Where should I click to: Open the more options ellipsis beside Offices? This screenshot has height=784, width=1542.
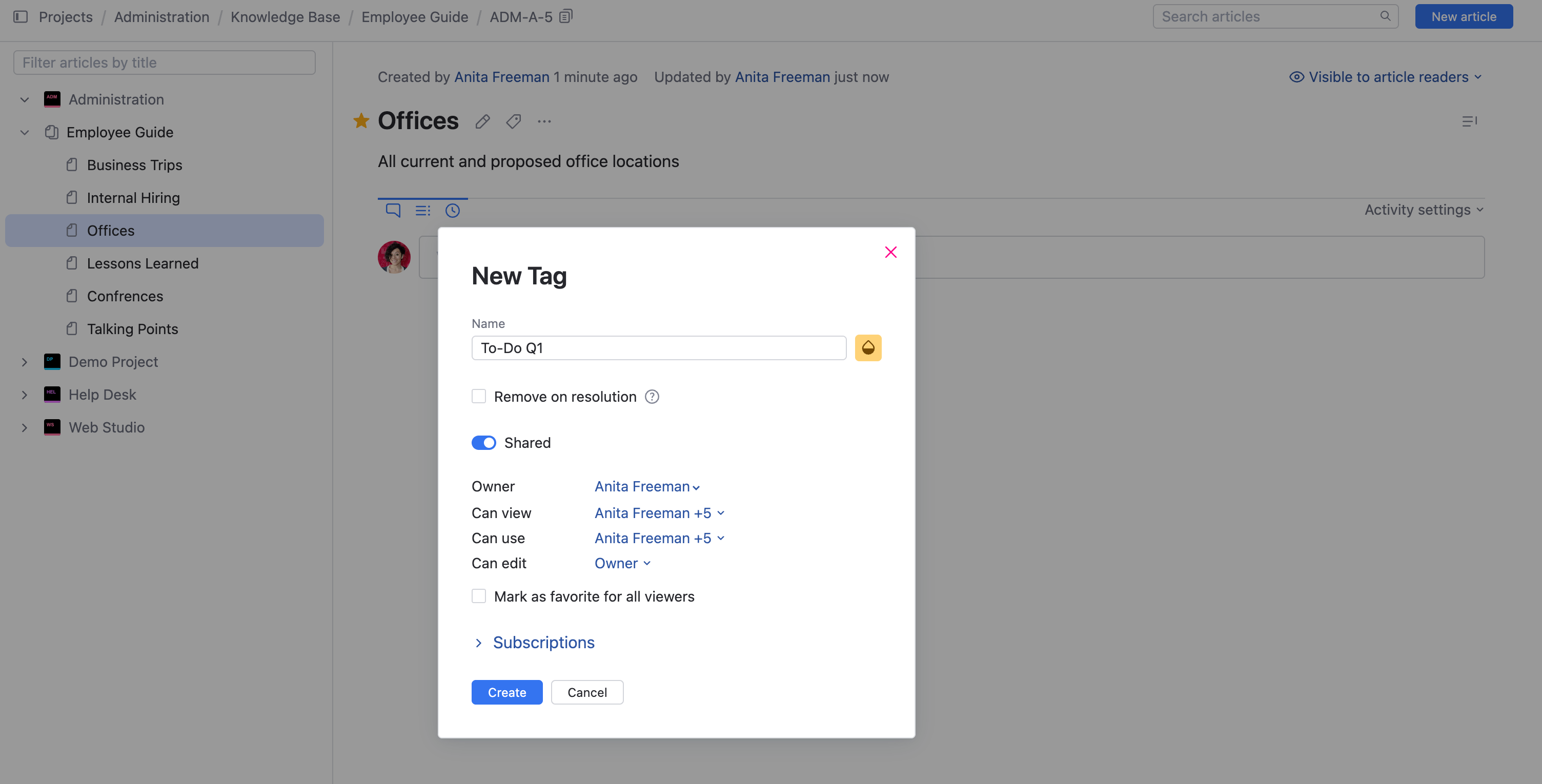544,121
